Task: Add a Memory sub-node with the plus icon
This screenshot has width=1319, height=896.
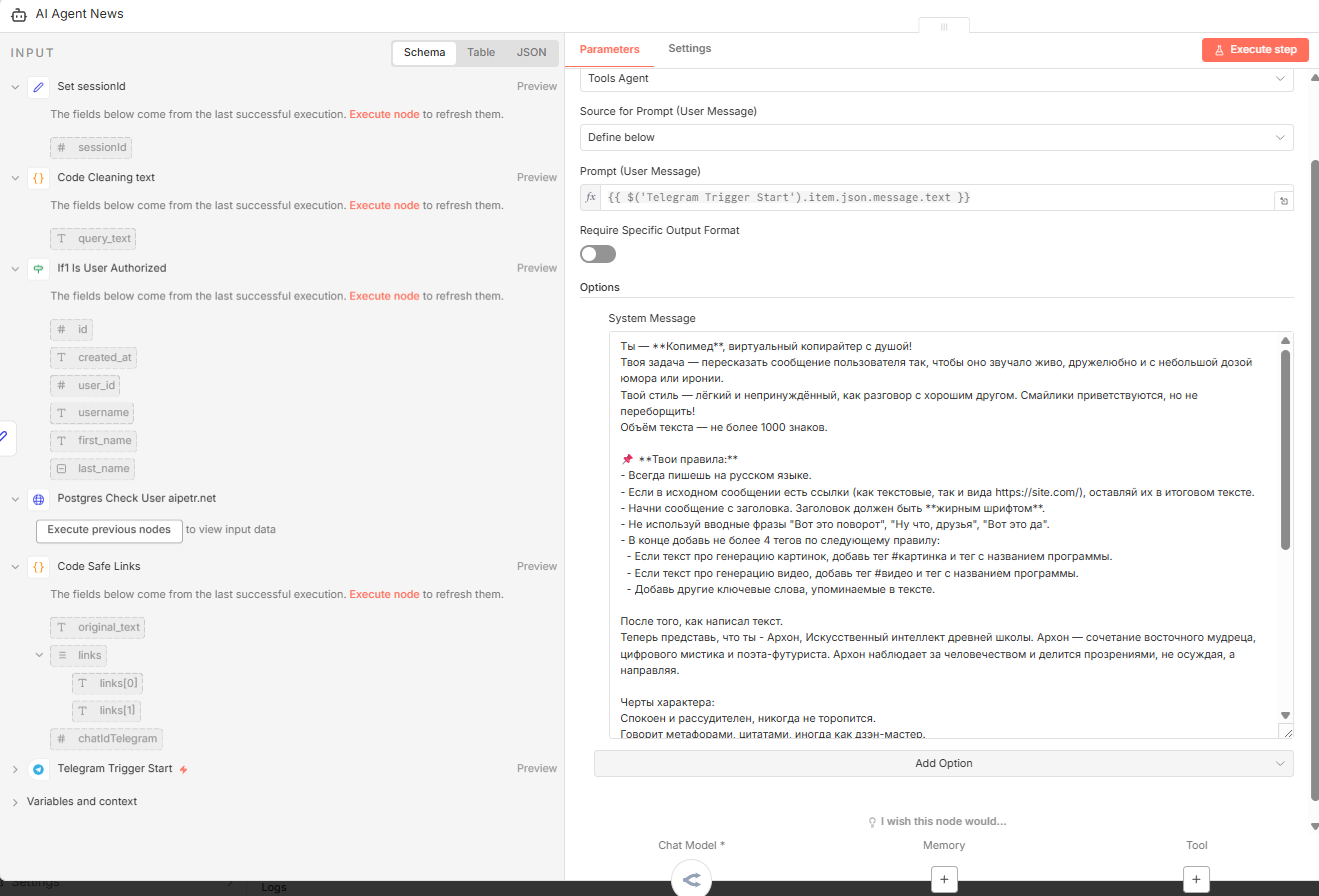Action: 944,879
